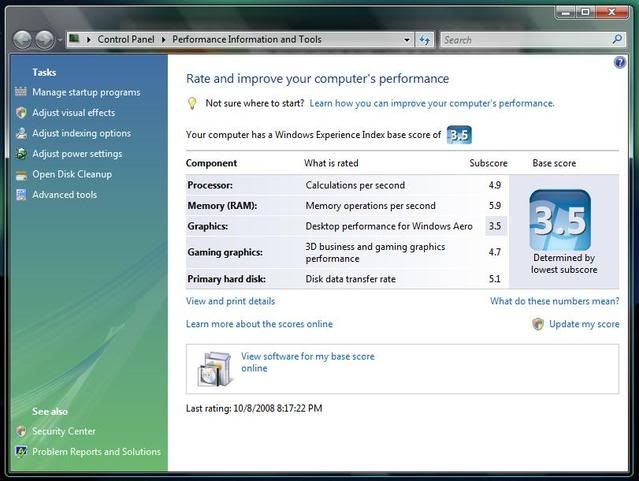Image resolution: width=639 pixels, height=481 pixels.
Task: Click the Primary hard disk subscore 5.1
Action: (x=495, y=279)
